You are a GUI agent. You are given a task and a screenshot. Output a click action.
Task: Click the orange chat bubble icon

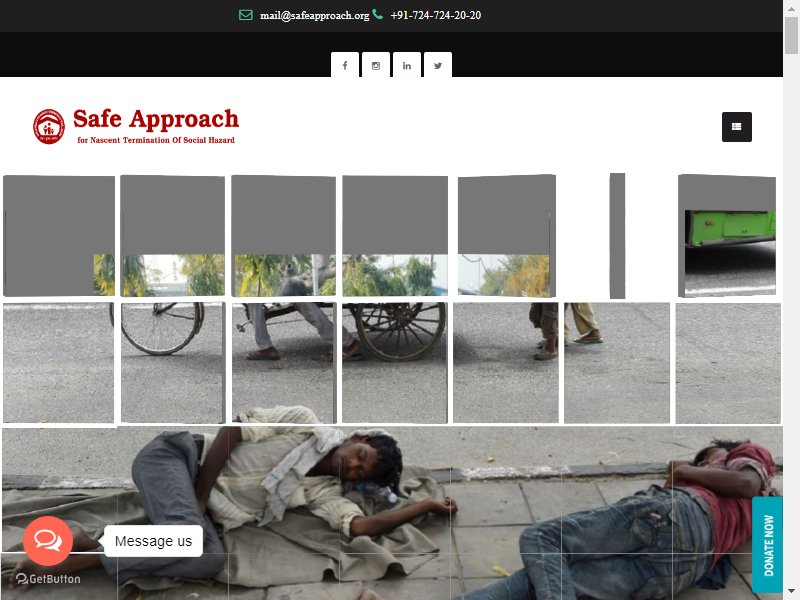point(48,541)
